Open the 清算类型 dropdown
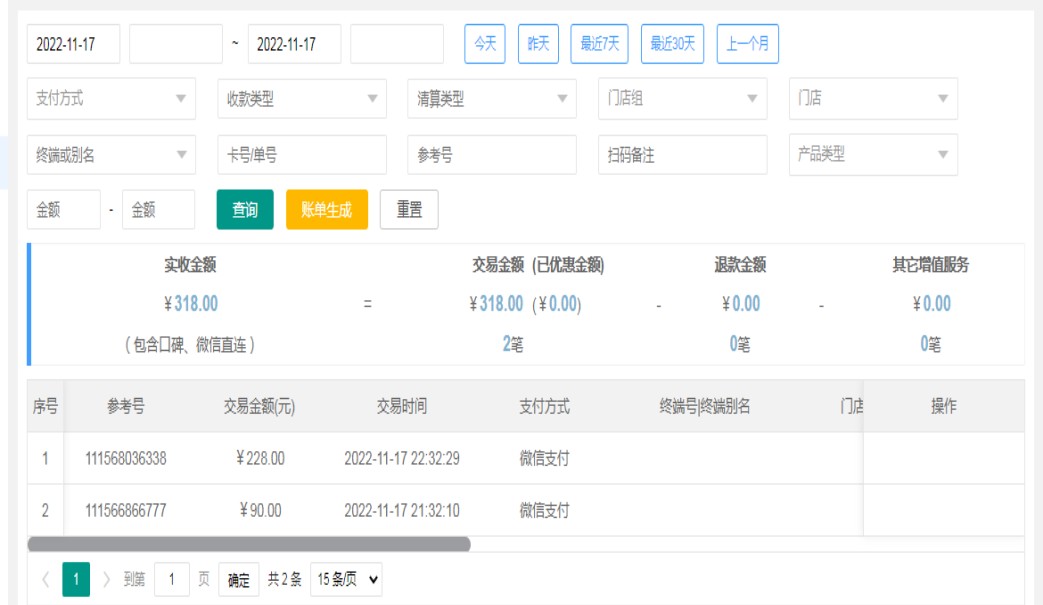This screenshot has width=1043, height=605. point(492,99)
